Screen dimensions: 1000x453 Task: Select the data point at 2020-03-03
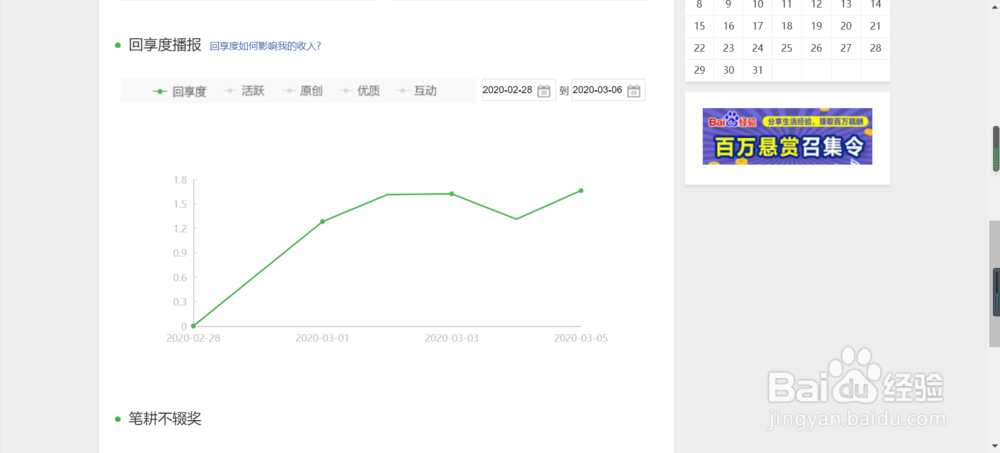(452, 193)
